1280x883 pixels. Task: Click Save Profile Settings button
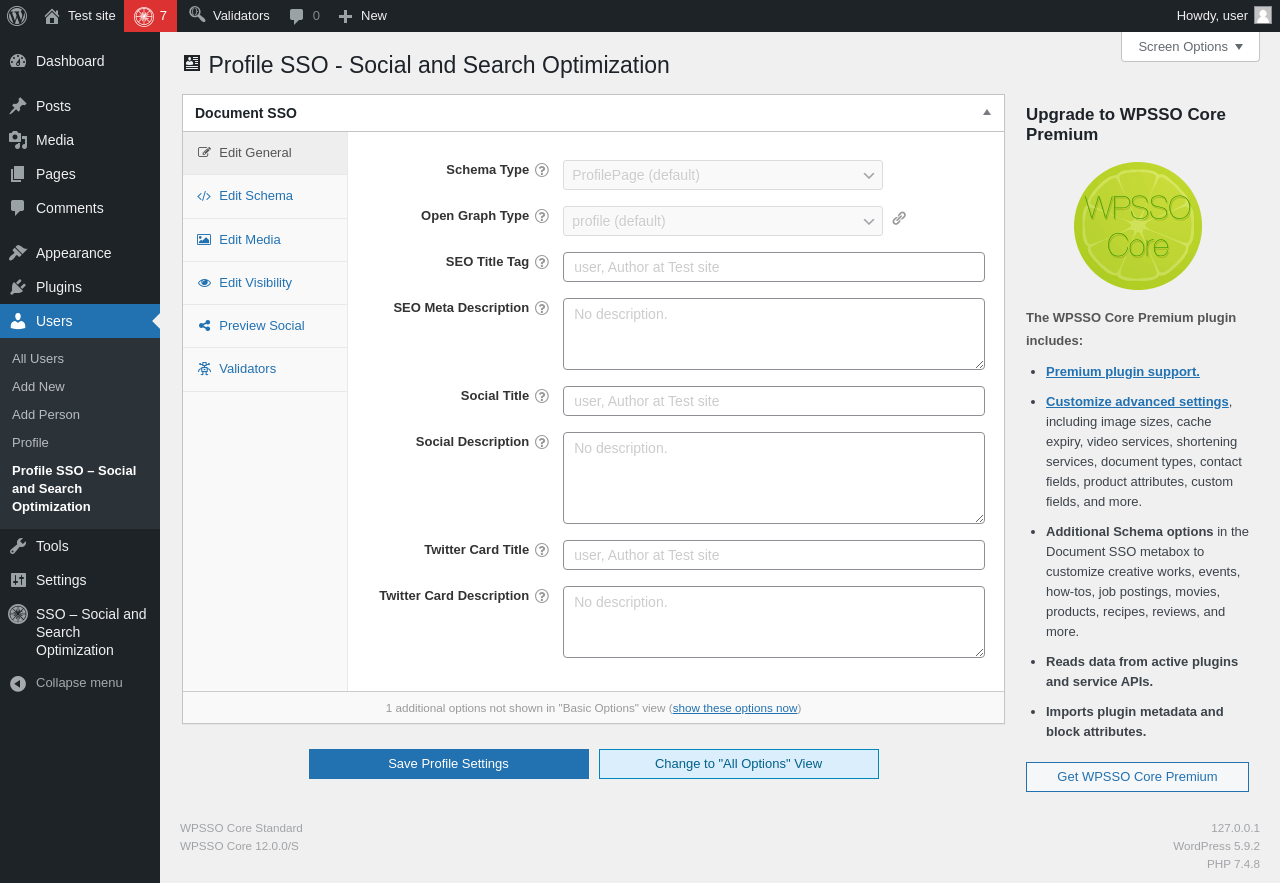coord(448,764)
